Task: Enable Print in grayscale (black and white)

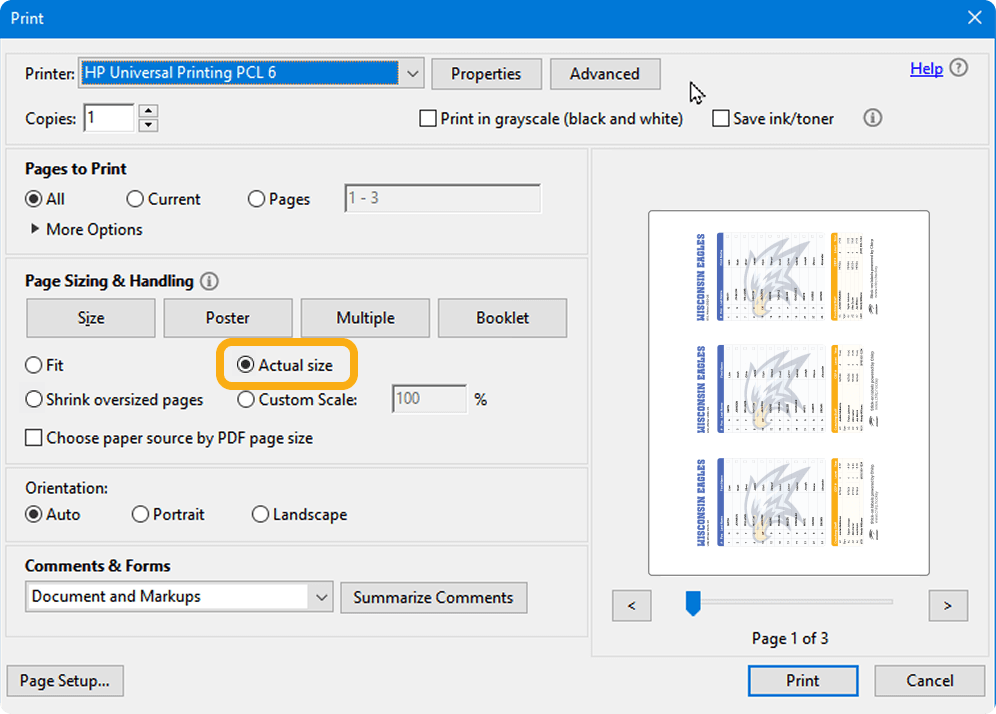Action: pos(428,118)
